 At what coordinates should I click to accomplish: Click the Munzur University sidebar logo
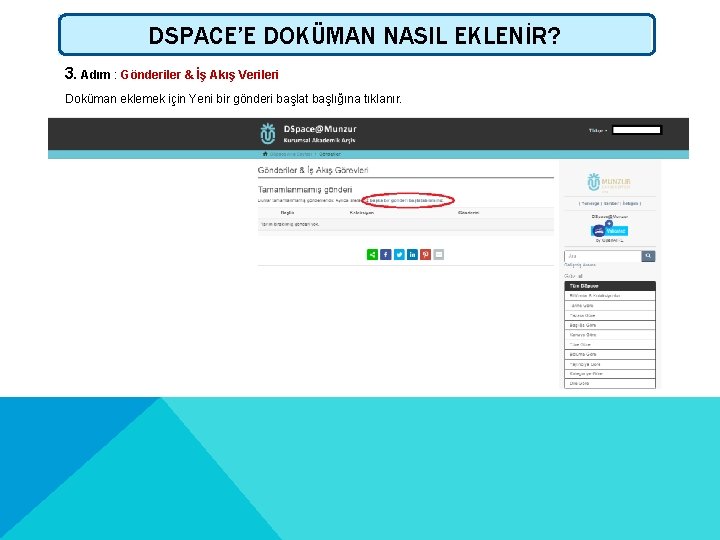[x=609, y=182]
